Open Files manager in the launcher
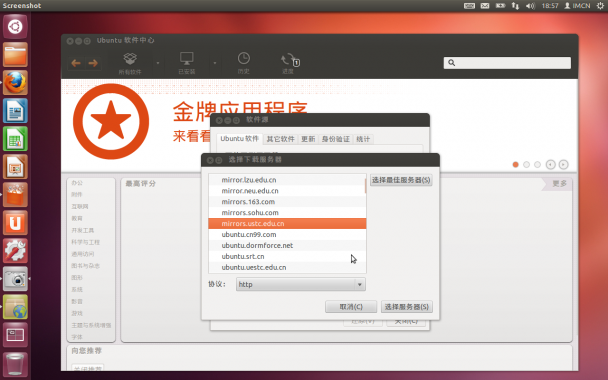Image resolution: width=608 pixels, height=380 pixels. coord(15,55)
